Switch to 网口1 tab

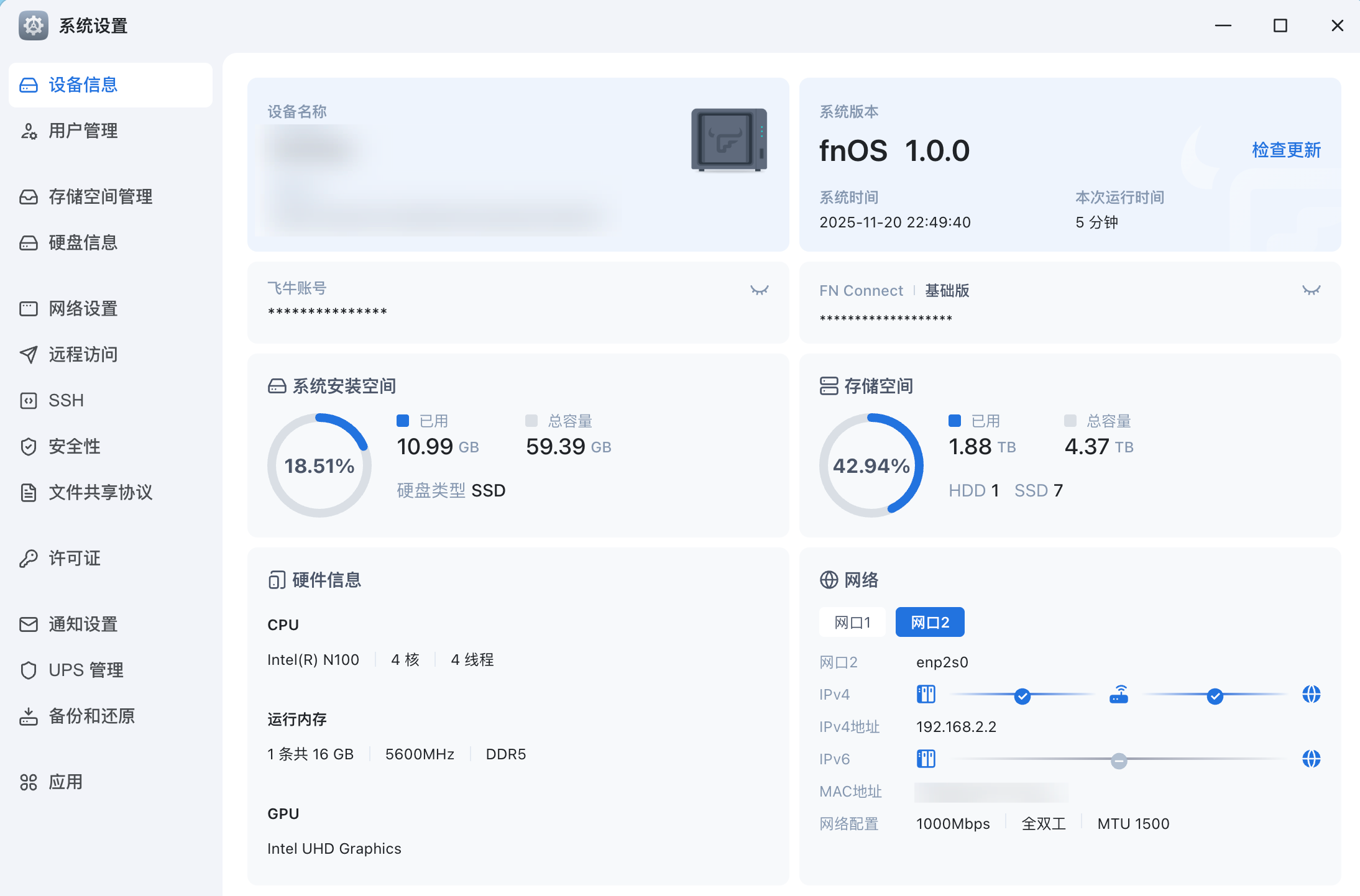tap(852, 622)
